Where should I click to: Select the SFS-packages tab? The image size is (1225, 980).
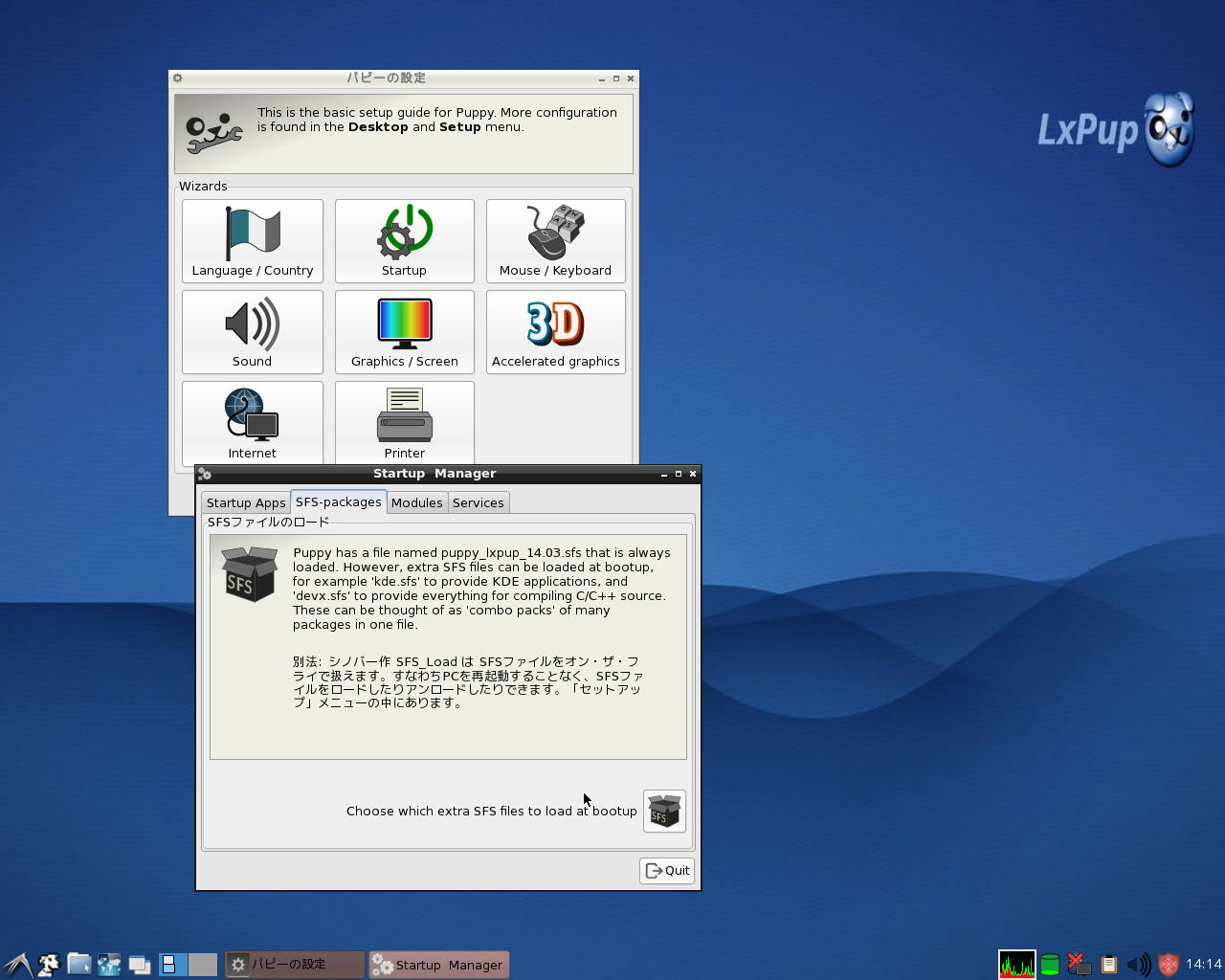click(x=339, y=502)
